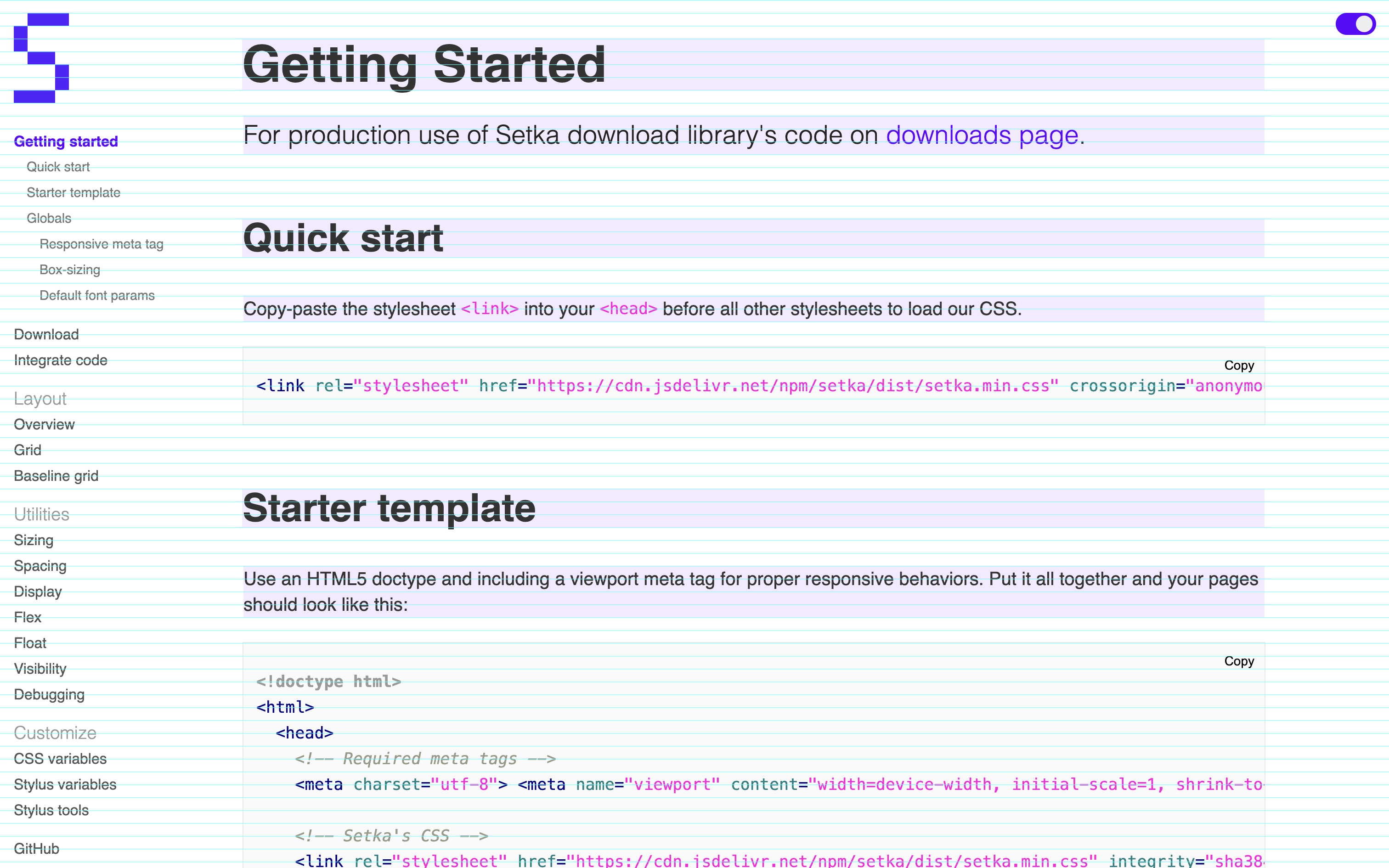Click the Setka S logo

(x=41, y=58)
